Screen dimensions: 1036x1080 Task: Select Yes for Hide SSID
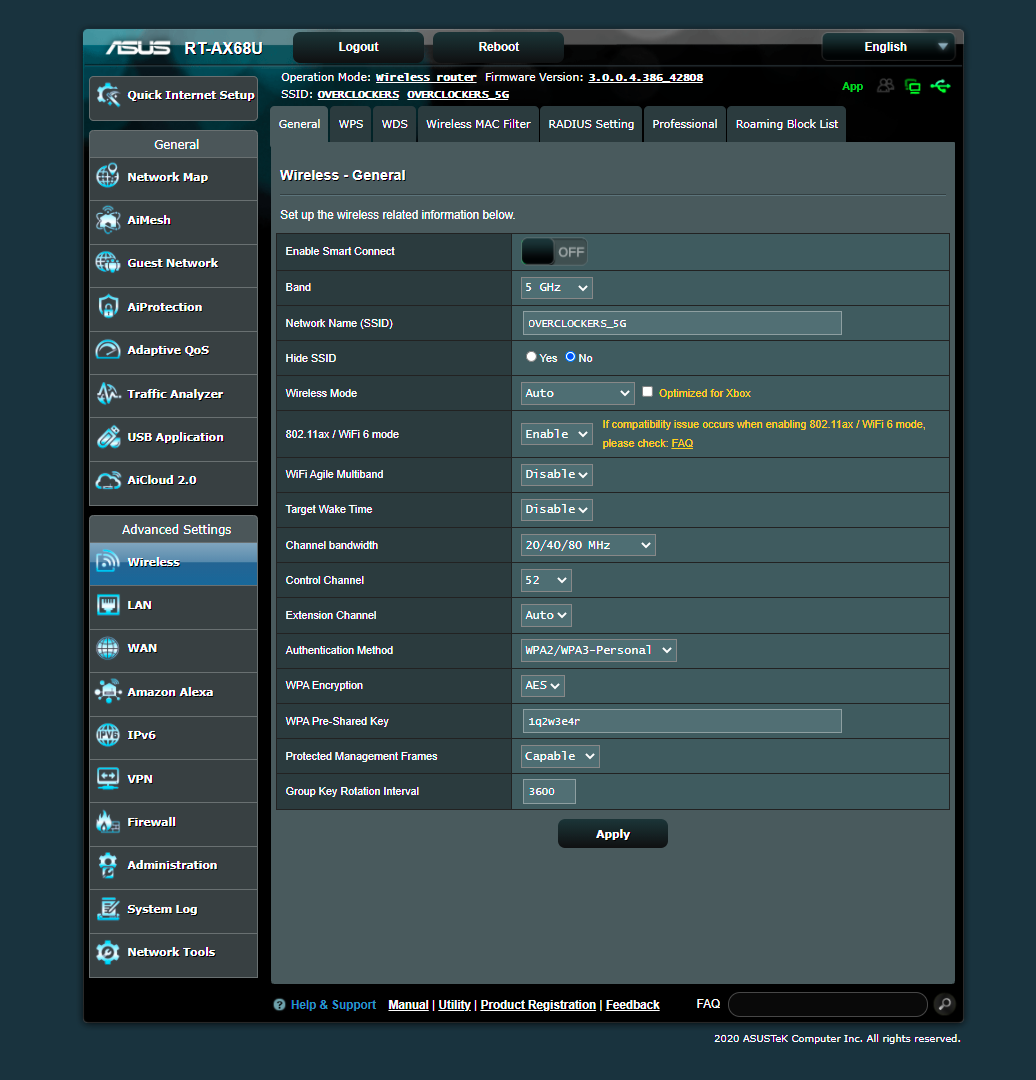pyautogui.click(x=531, y=357)
